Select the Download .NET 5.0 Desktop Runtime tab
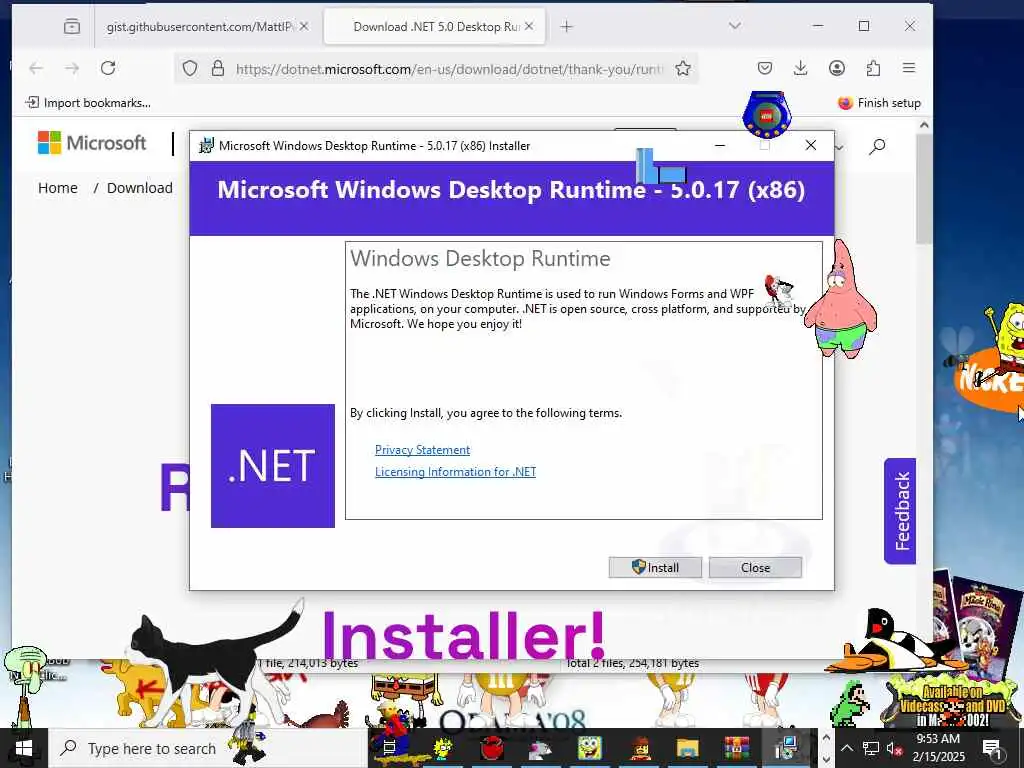The width and height of the screenshot is (1024, 768). (x=436, y=27)
